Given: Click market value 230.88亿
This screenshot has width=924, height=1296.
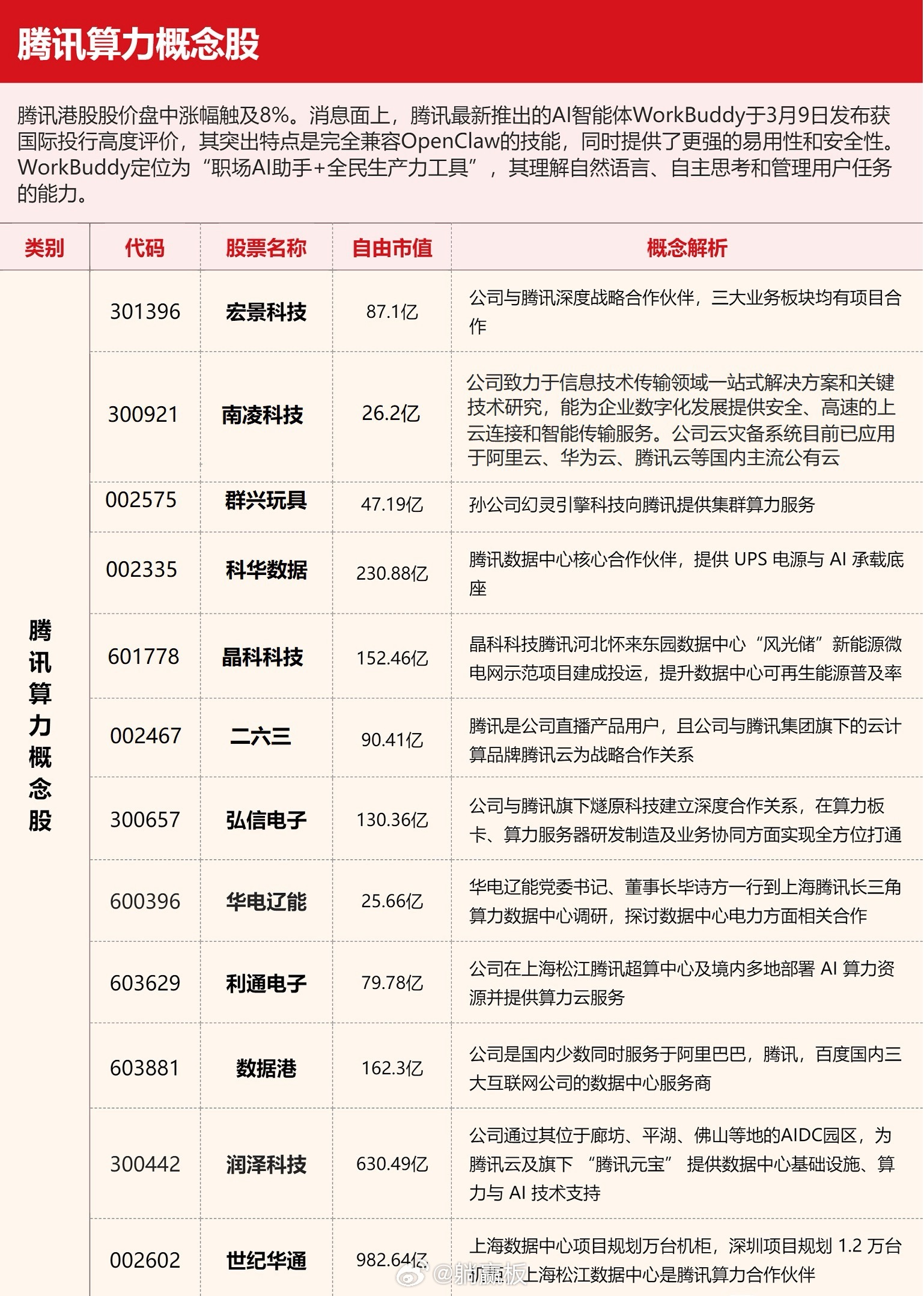Looking at the screenshot, I should pyautogui.click(x=392, y=573).
